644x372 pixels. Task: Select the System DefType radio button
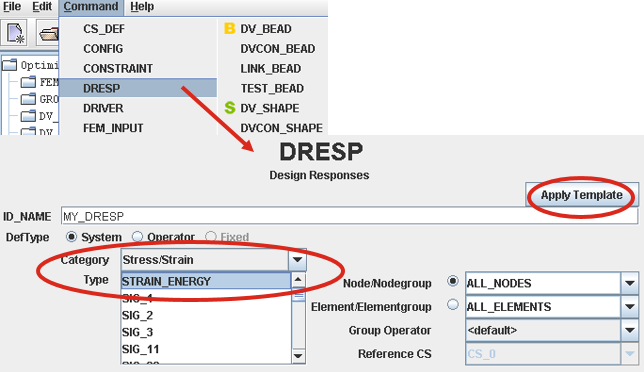click(71, 237)
